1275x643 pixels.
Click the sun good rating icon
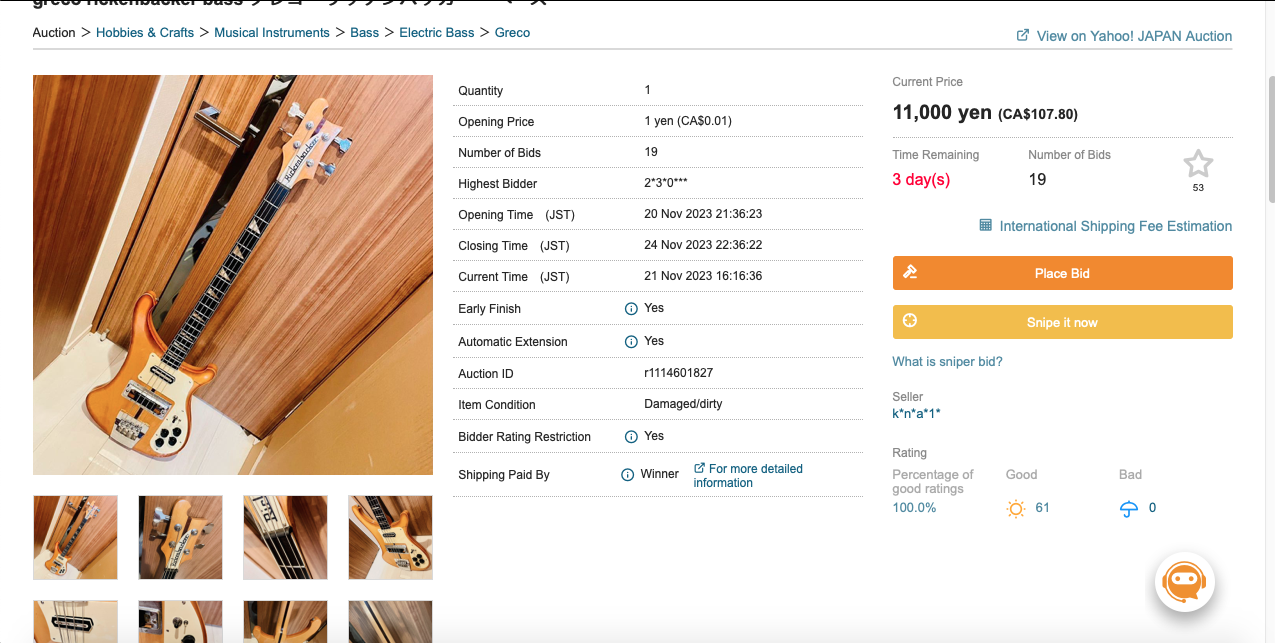[1016, 509]
